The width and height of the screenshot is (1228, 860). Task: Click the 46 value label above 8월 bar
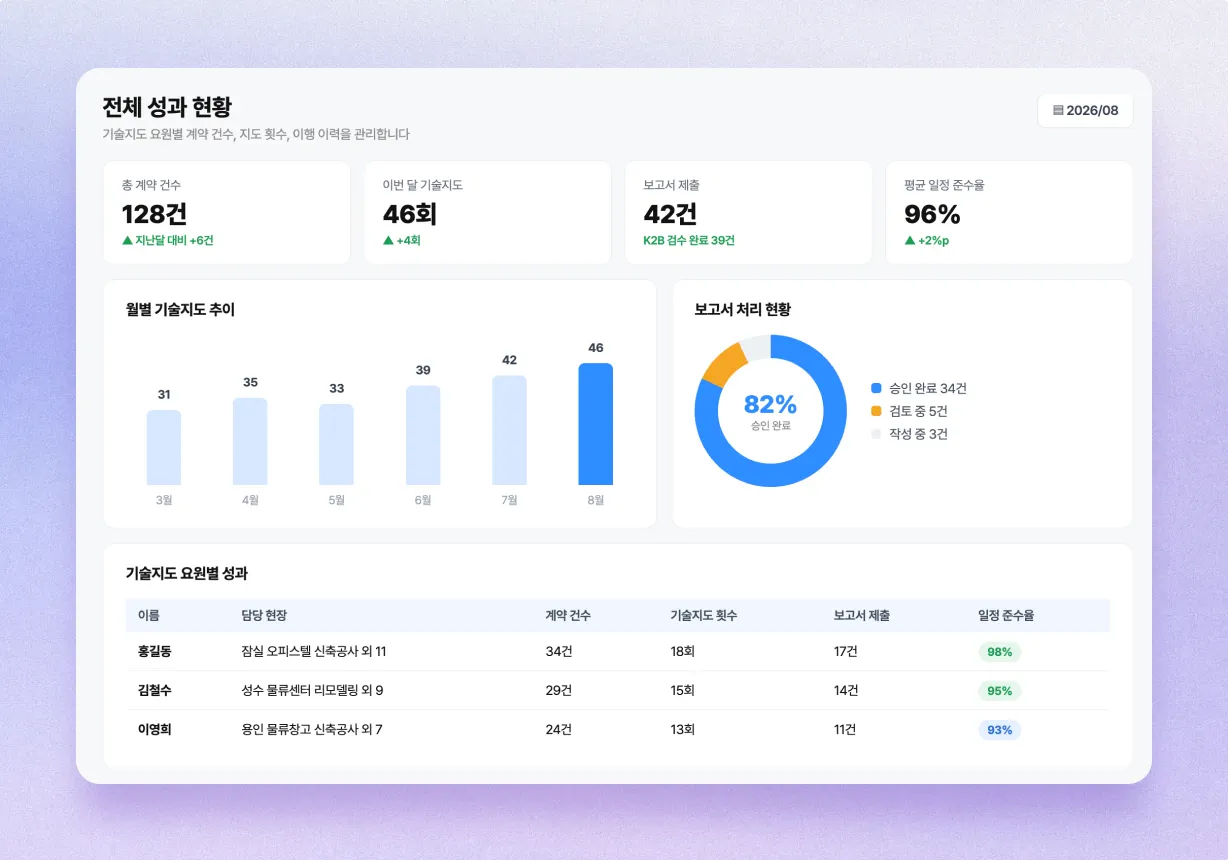point(596,348)
